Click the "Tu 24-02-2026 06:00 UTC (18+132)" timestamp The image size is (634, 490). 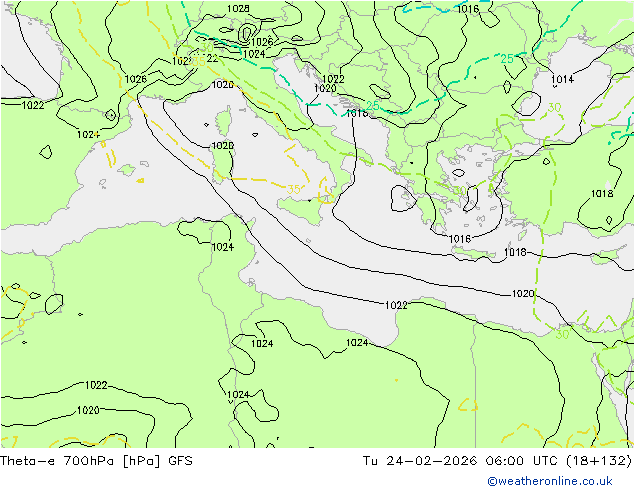497,461
